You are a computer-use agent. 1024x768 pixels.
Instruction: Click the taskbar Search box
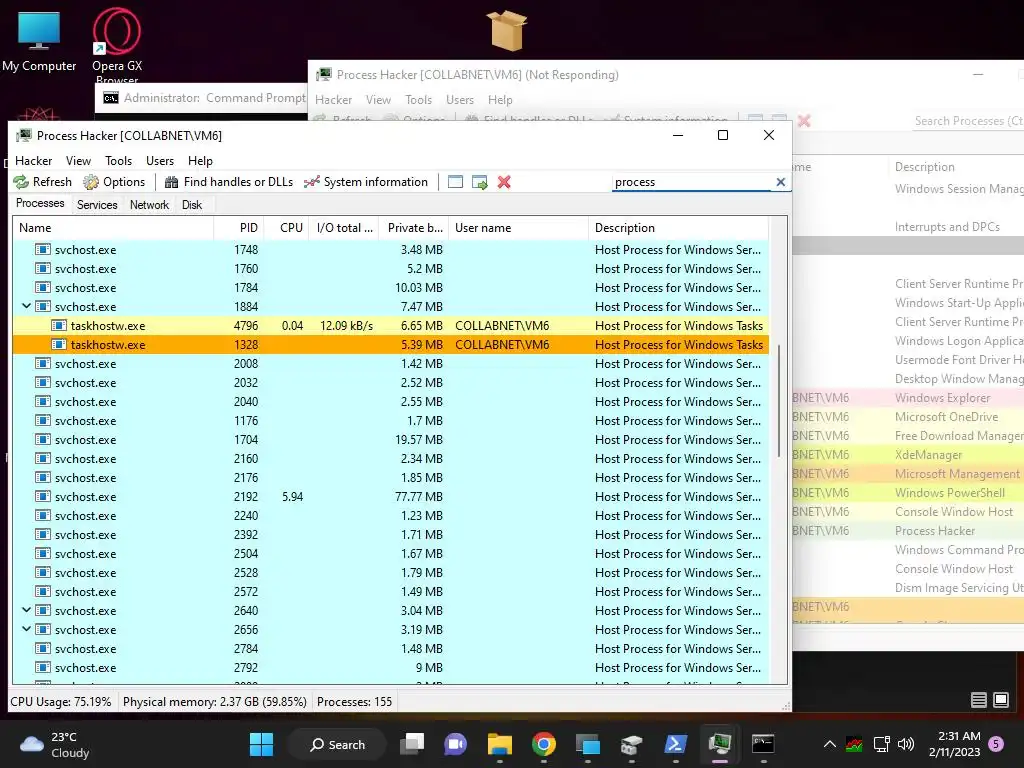[x=338, y=744]
